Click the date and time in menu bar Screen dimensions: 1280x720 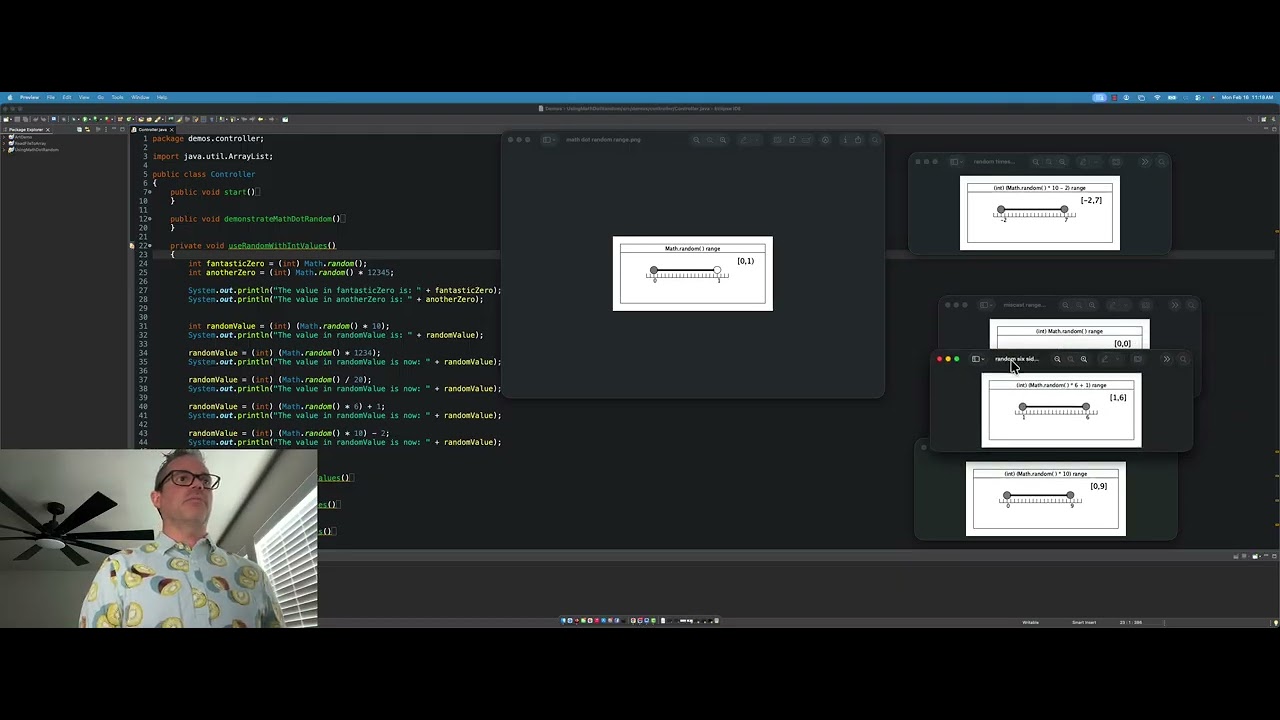1247,97
